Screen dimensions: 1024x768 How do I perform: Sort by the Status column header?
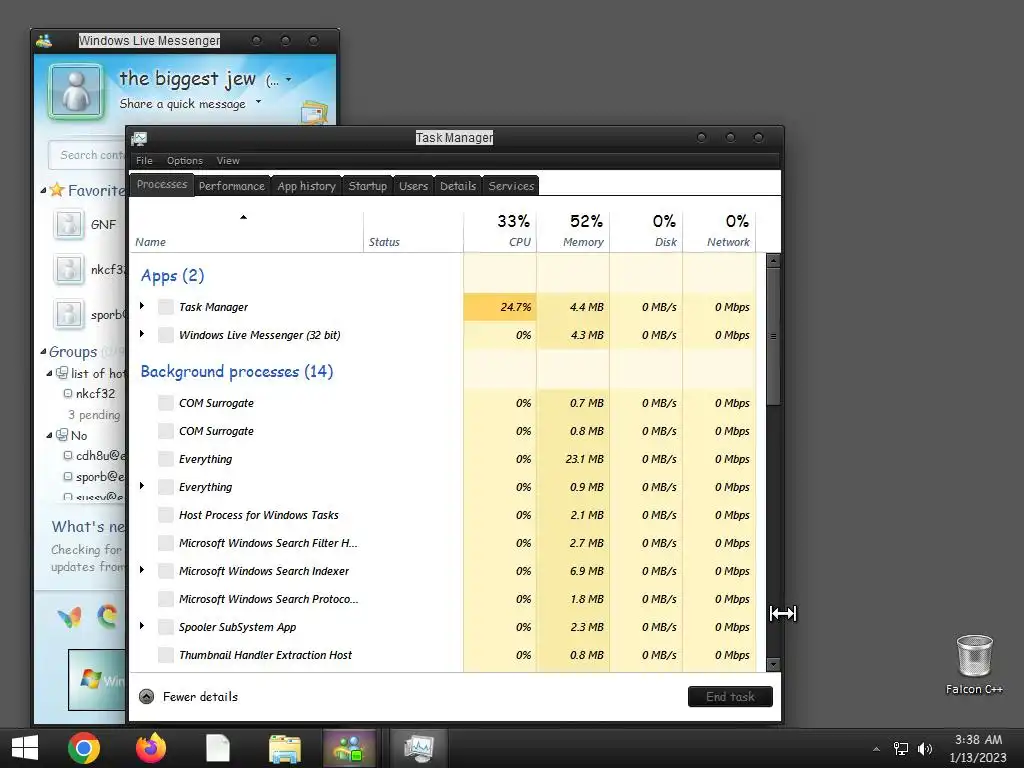pos(413,231)
